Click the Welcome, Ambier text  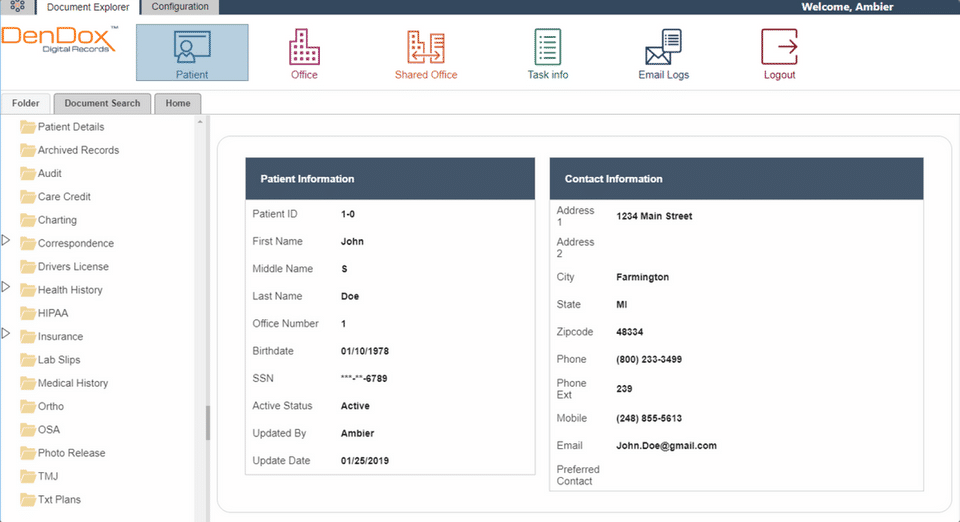(x=847, y=7)
